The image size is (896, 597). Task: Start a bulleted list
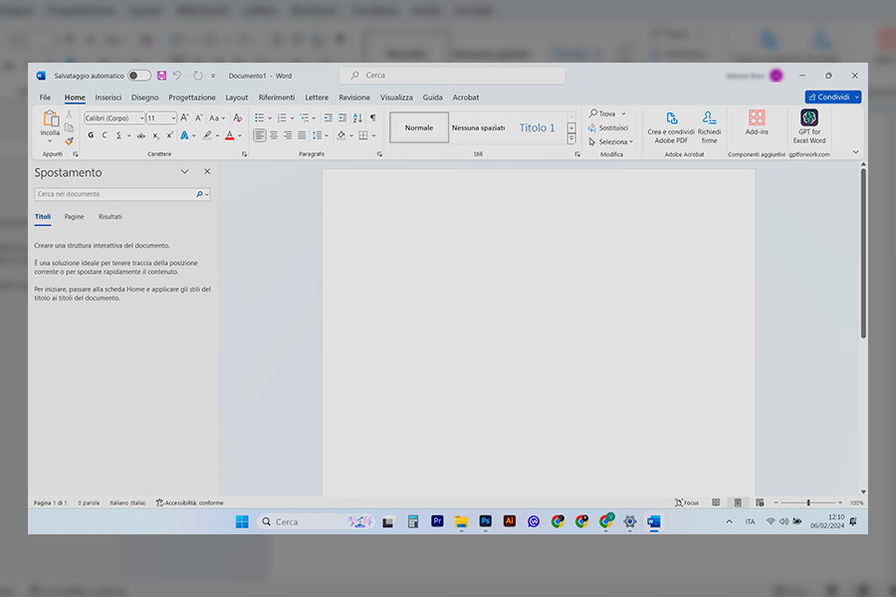[258, 117]
